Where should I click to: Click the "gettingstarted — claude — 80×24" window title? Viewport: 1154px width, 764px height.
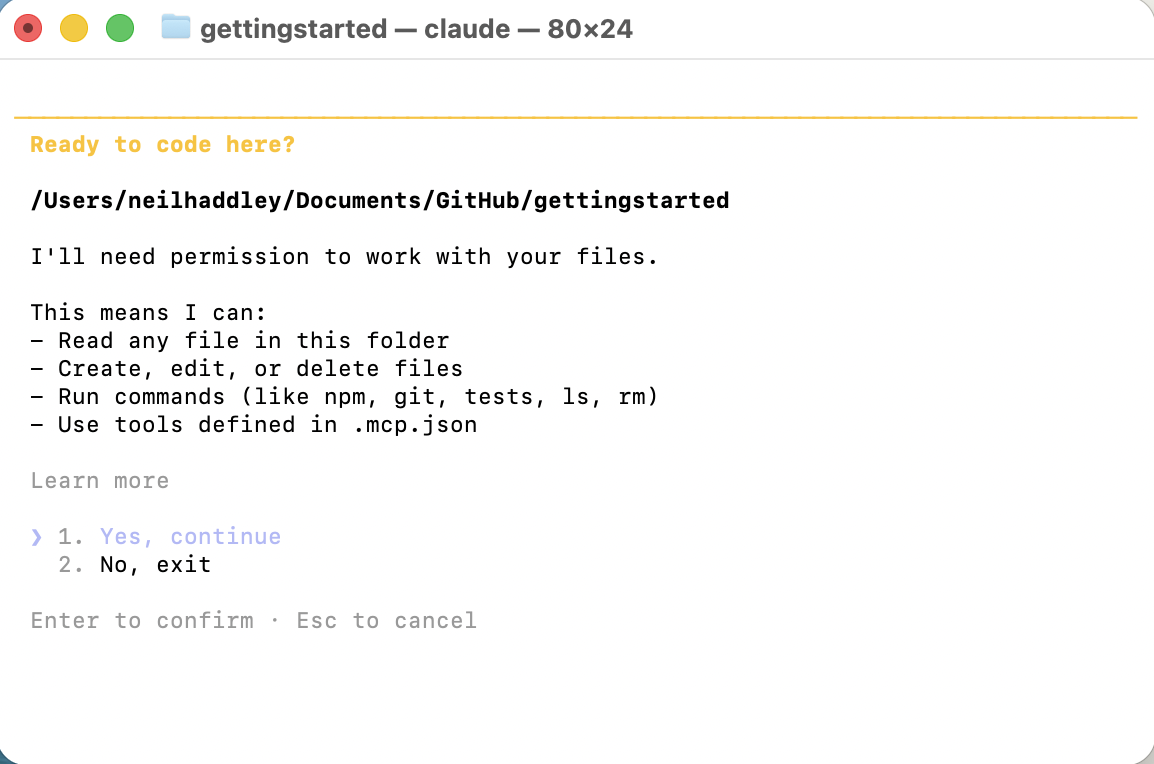pos(416,28)
